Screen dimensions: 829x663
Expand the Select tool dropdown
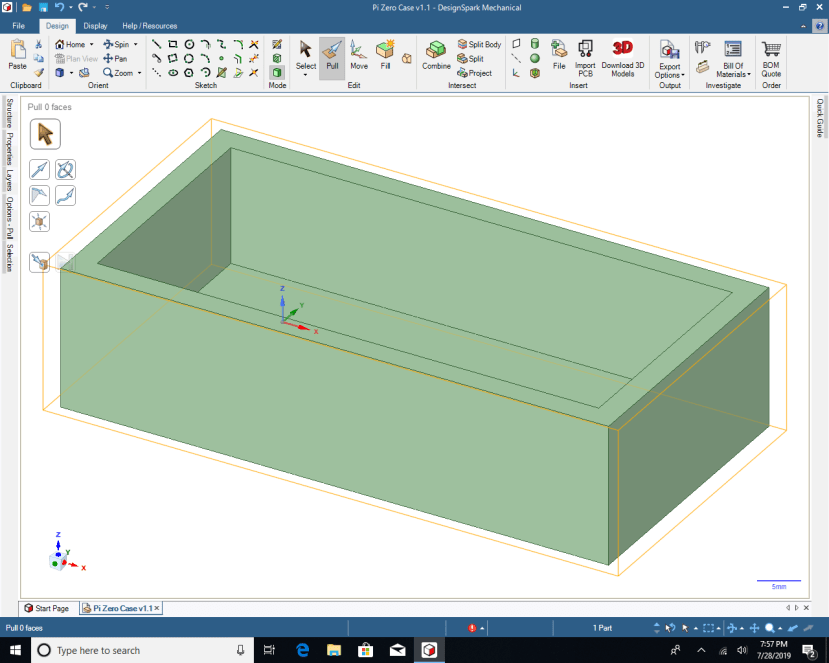305,73
